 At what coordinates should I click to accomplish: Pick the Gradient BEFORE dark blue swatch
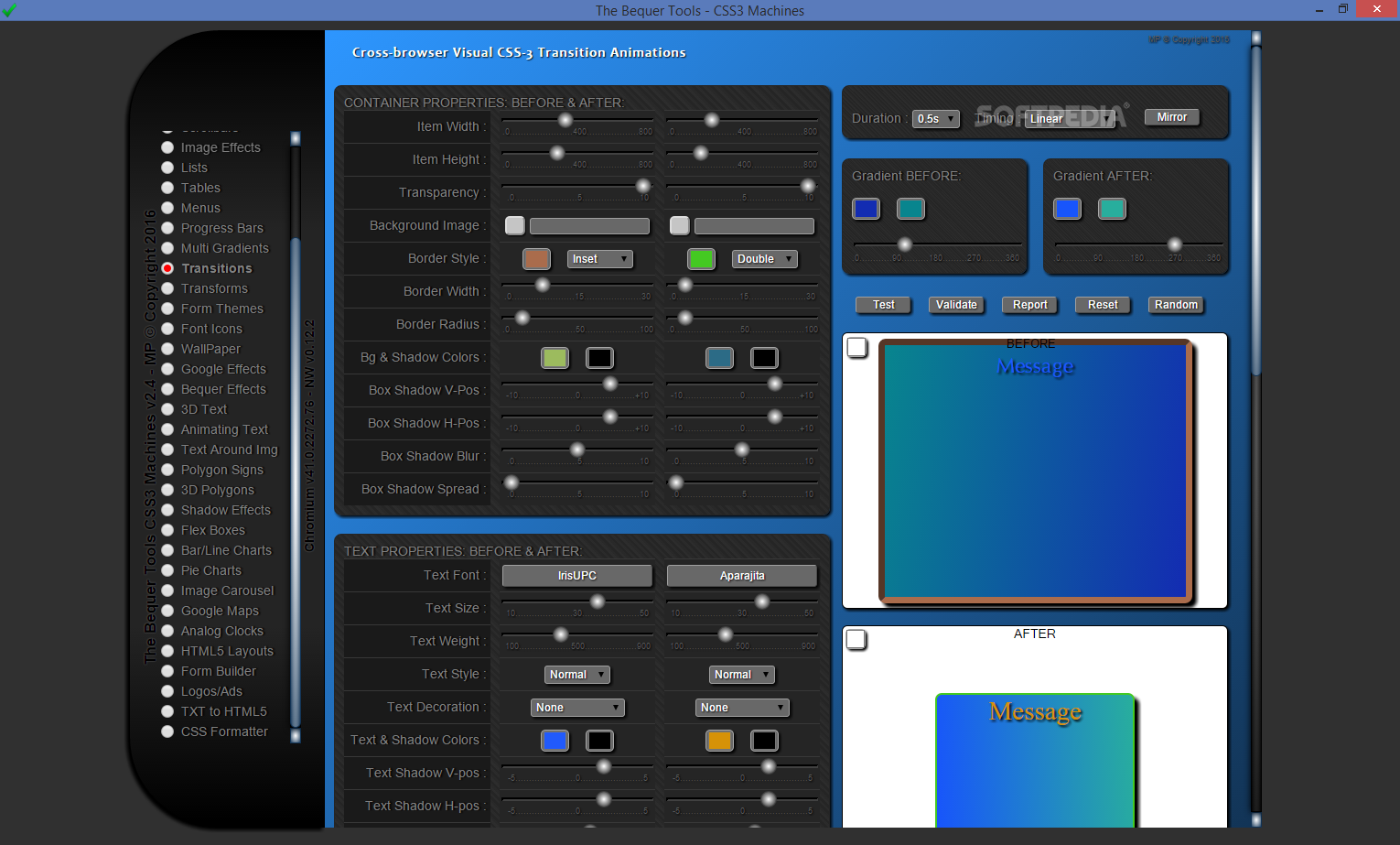coord(866,209)
